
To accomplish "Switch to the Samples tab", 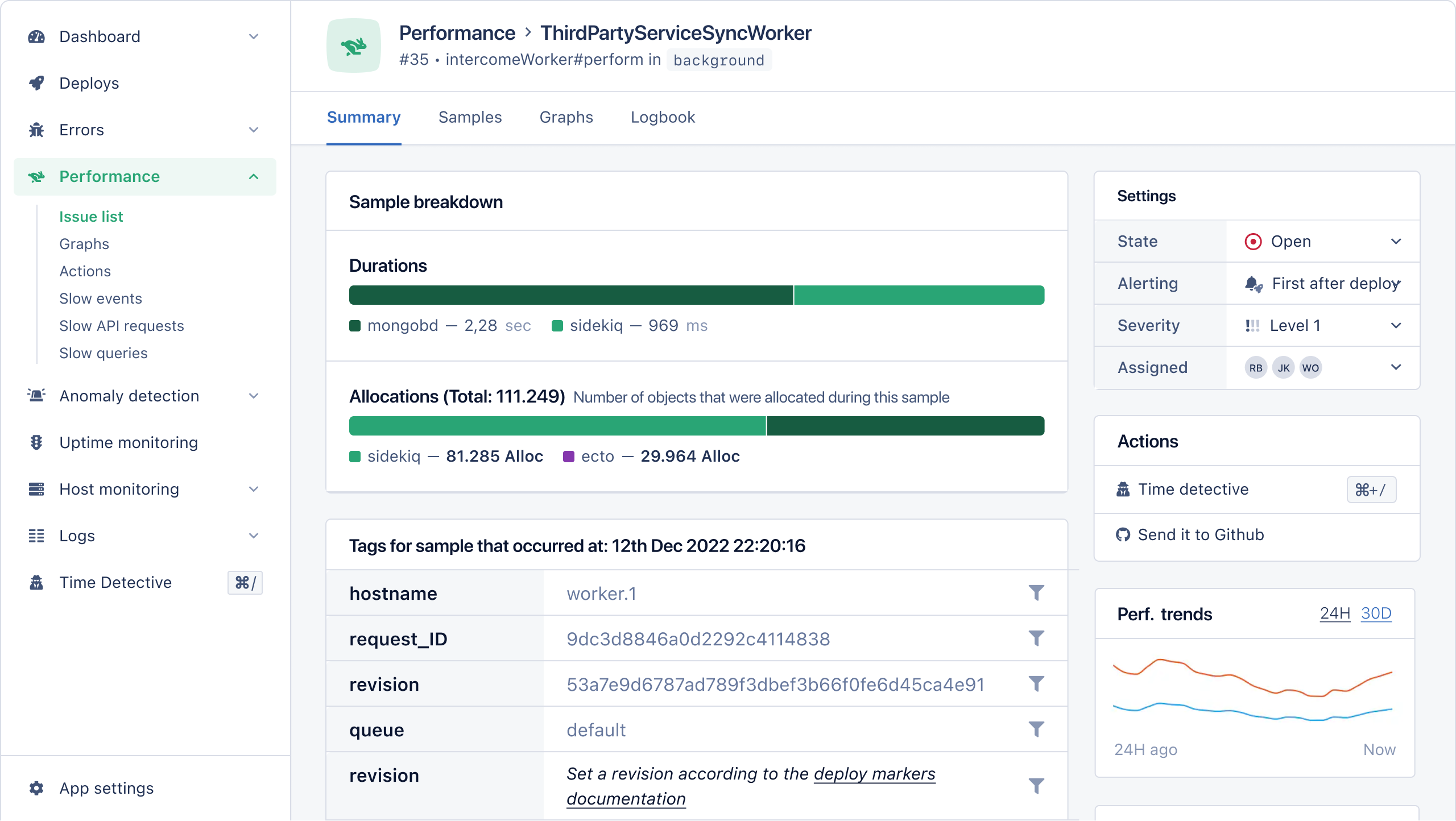I will (470, 117).
